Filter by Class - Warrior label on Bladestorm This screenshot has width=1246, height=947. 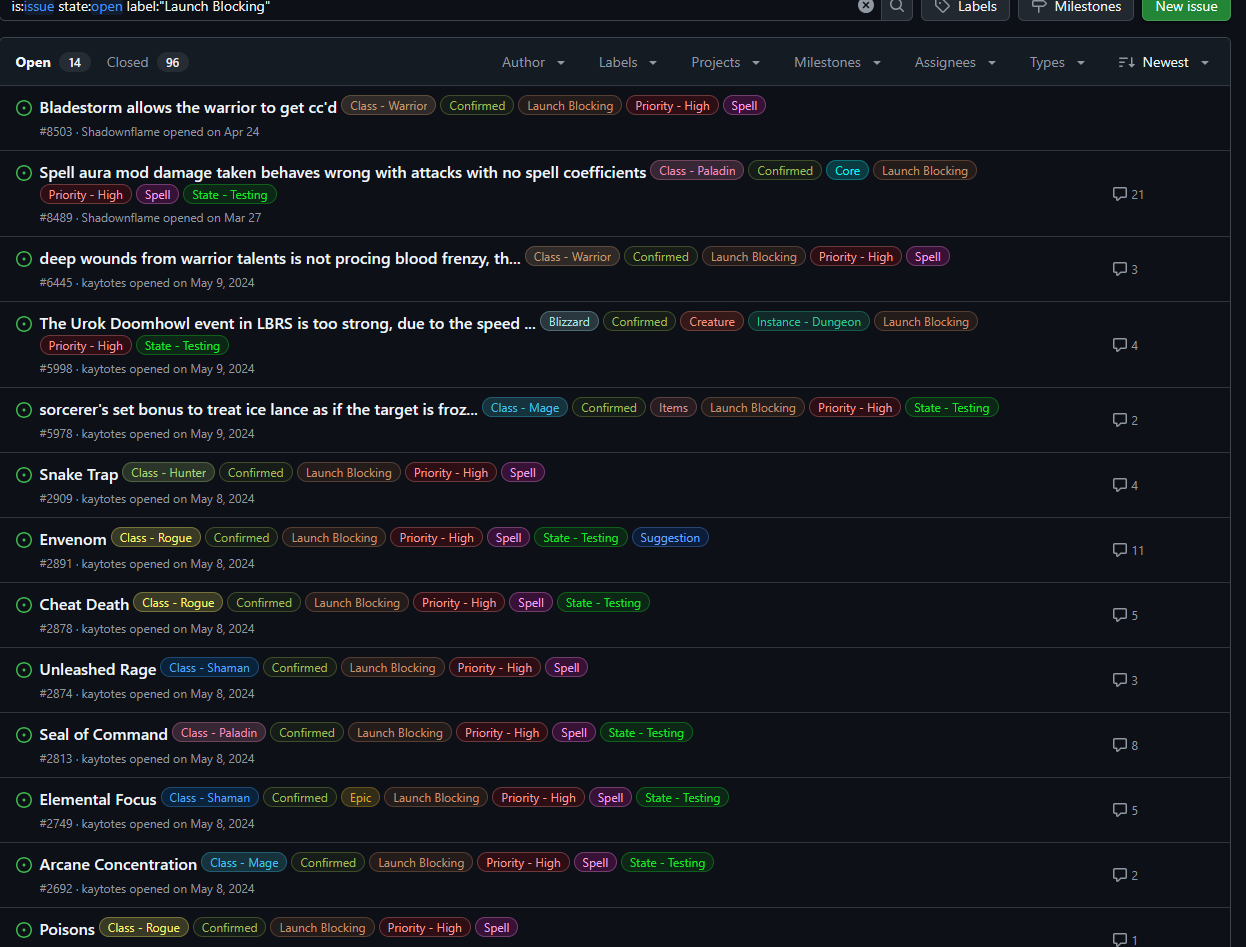[389, 106]
